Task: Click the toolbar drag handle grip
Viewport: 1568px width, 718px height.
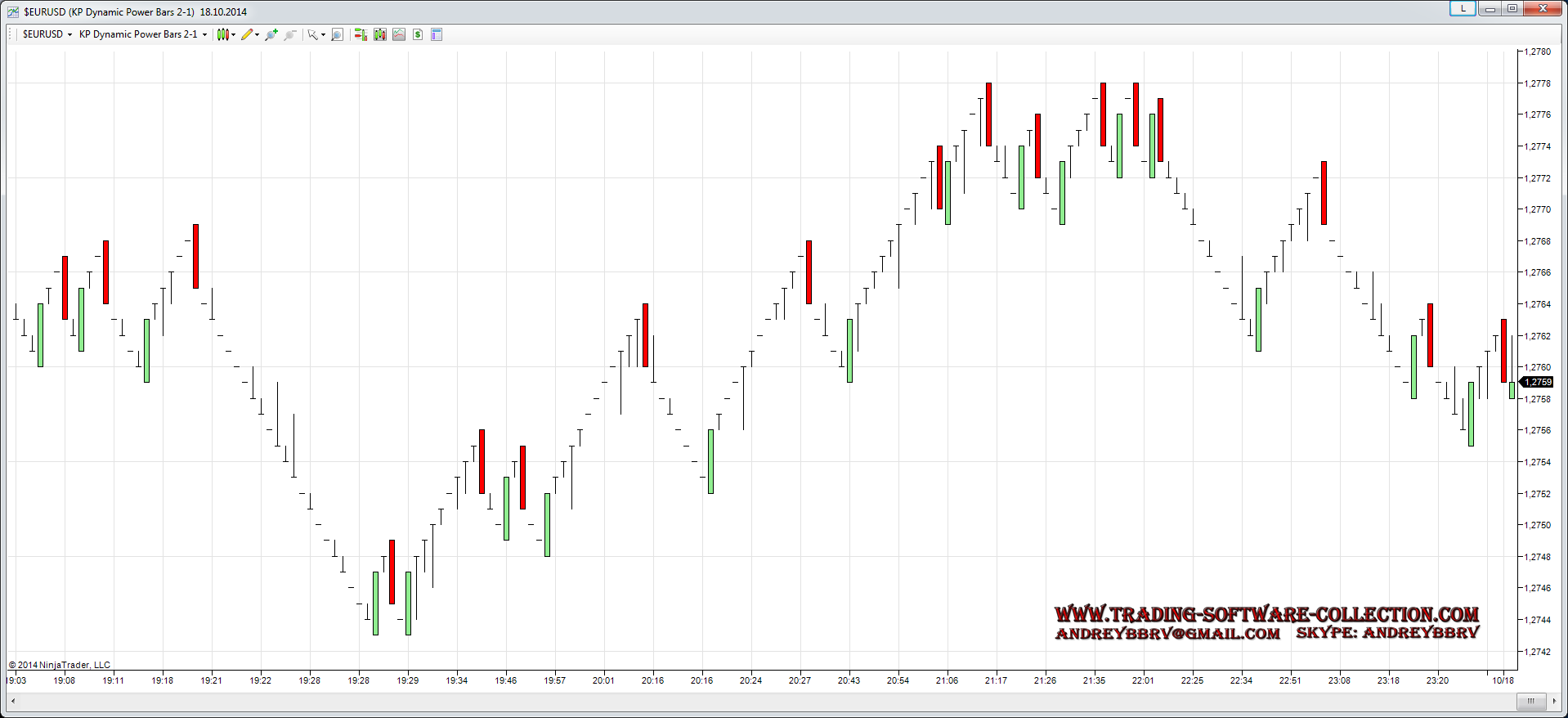Action: 11,34
